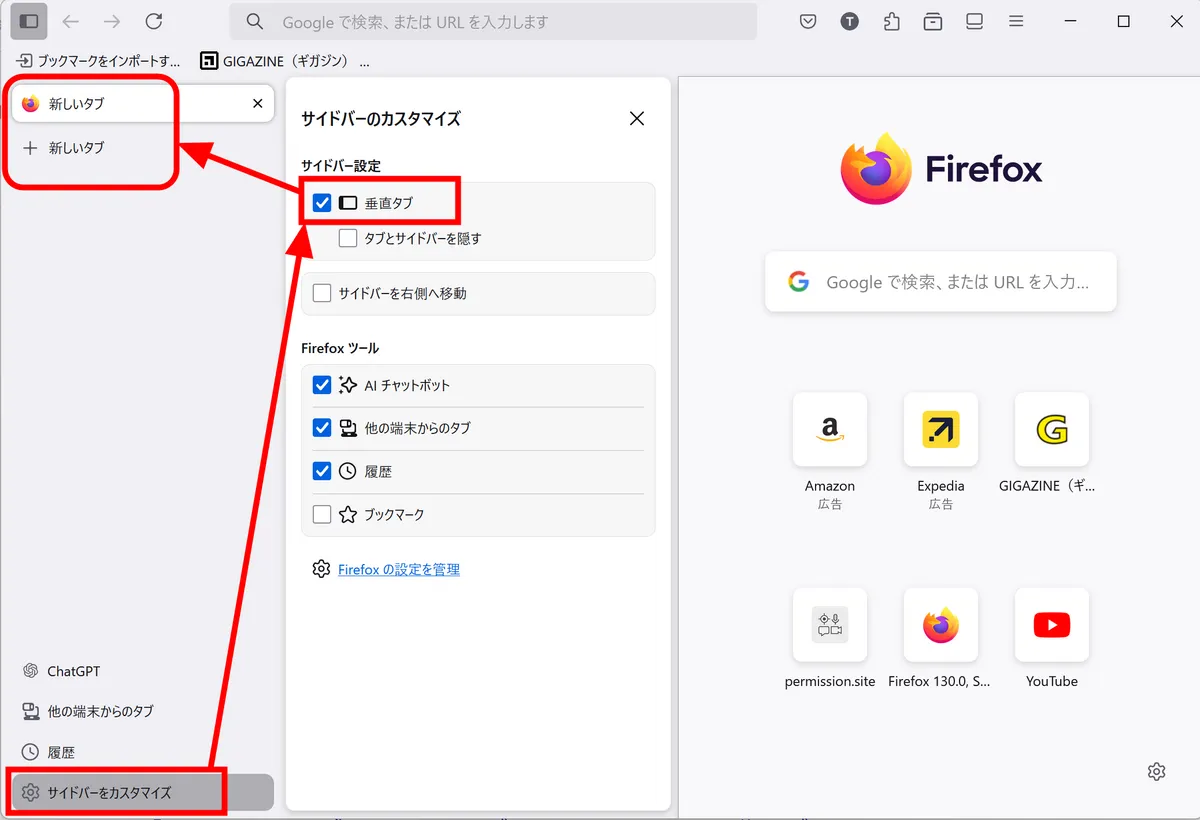Screen dimensions: 1200x820
Task: Open the account avatar T icon
Action: point(849,21)
